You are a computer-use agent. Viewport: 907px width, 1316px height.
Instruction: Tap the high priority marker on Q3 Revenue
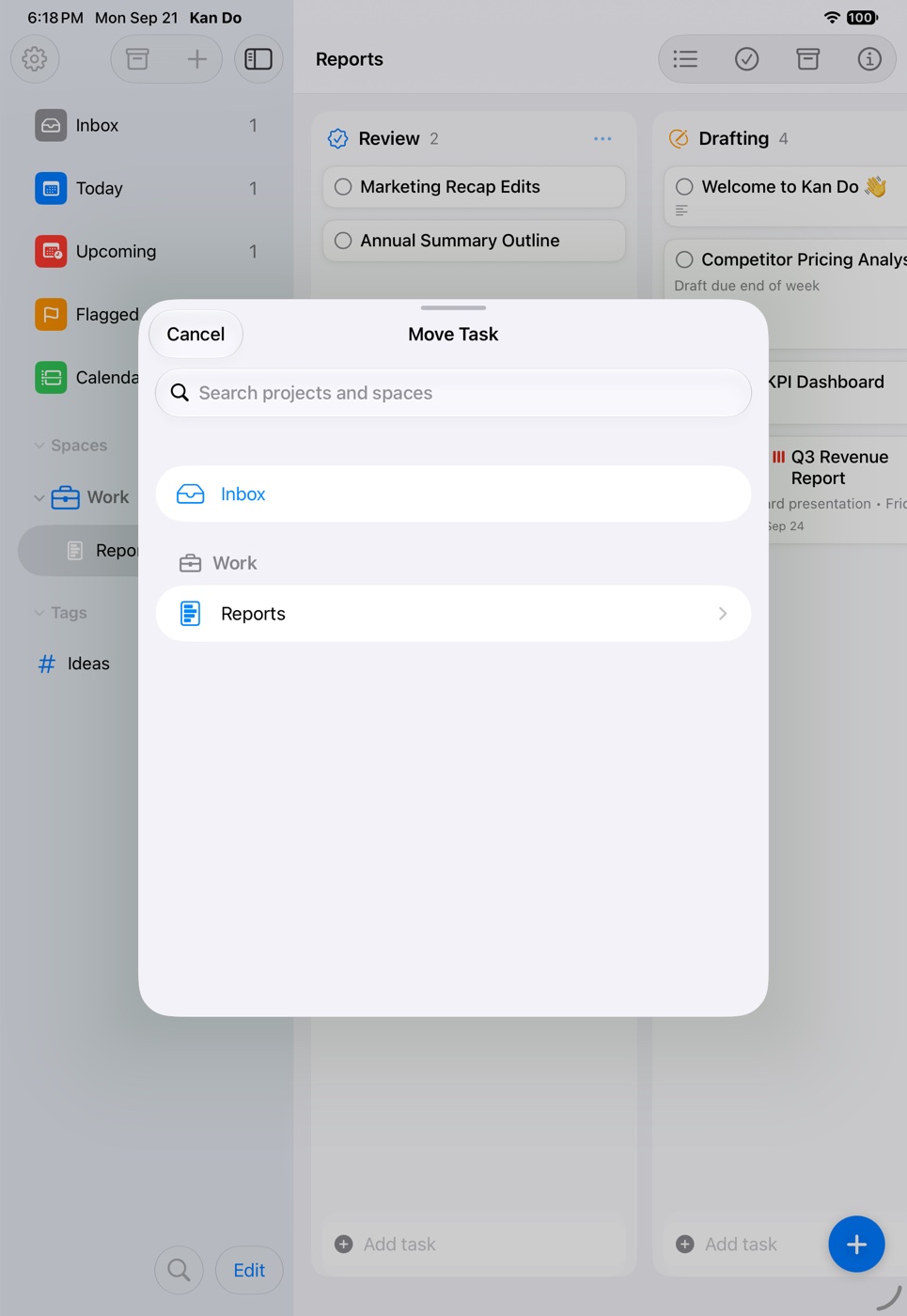click(778, 457)
